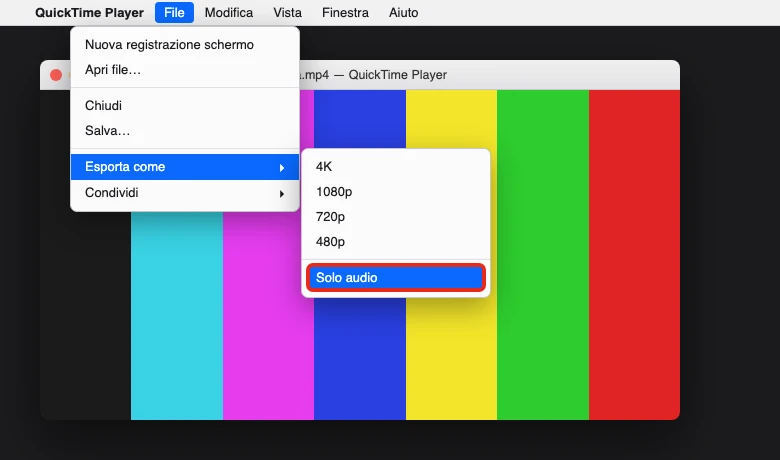This screenshot has height=460, width=780.
Task: Export video as 4K
Action: tap(395, 167)
